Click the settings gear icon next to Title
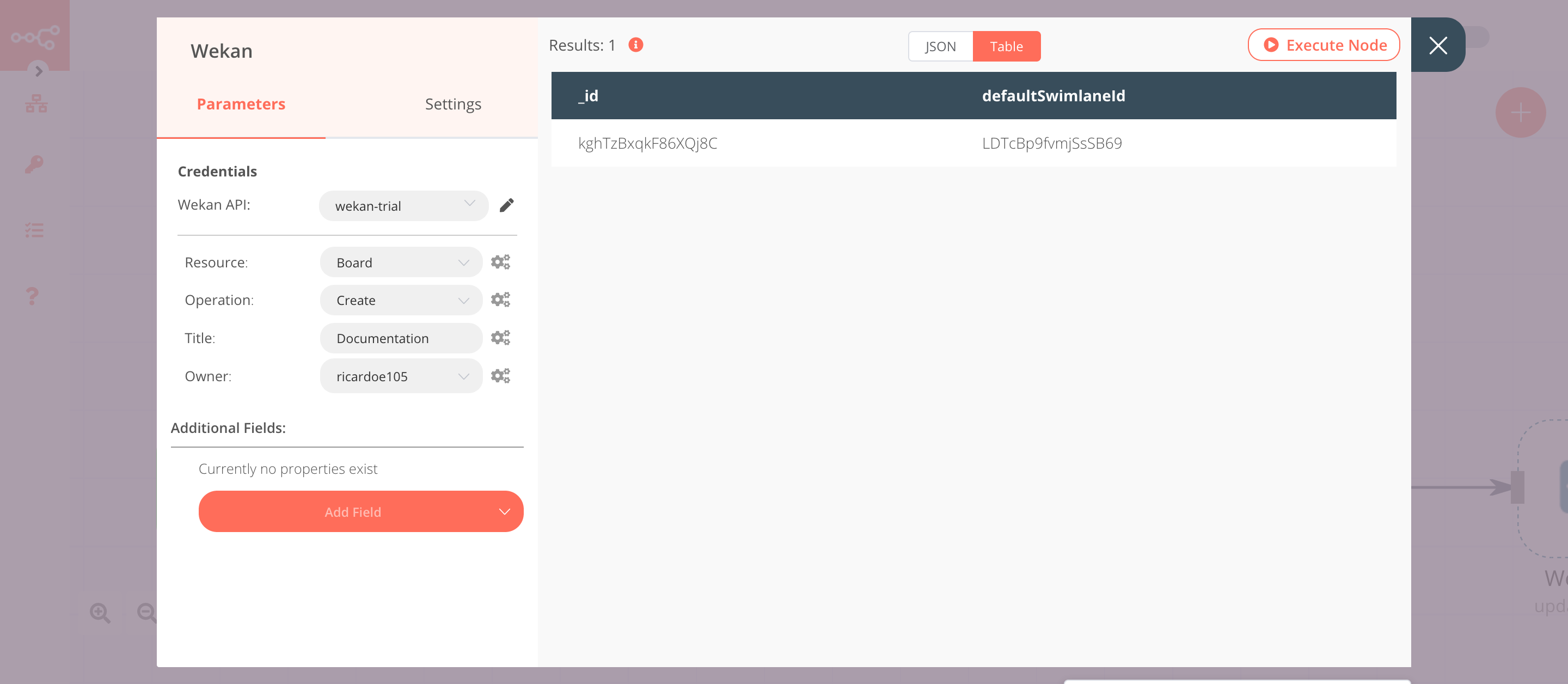The height and width of the screenshot is (684, 1568). click(500, 337)
